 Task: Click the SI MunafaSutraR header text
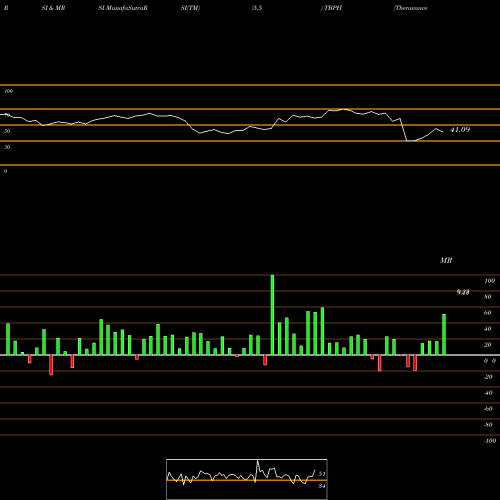tap(123, 8)
